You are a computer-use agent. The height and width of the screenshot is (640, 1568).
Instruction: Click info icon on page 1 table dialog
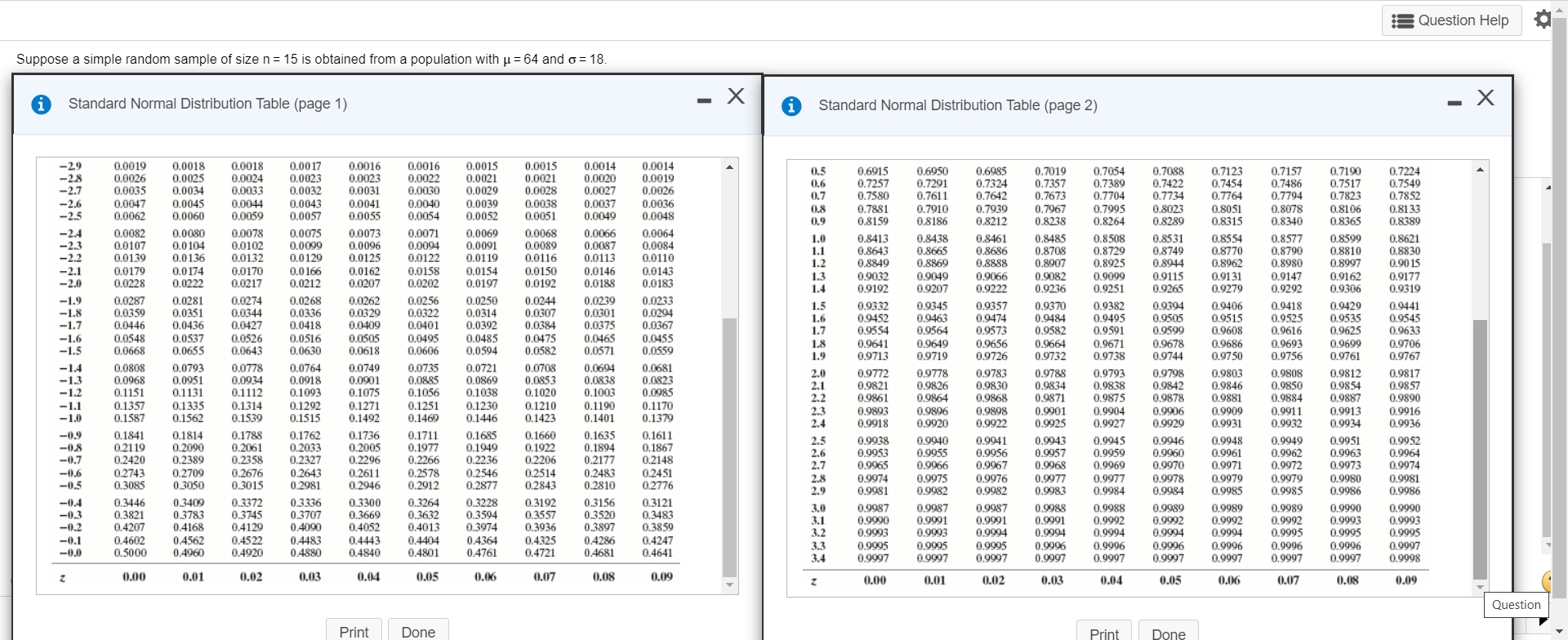click(x=41, y=104)
